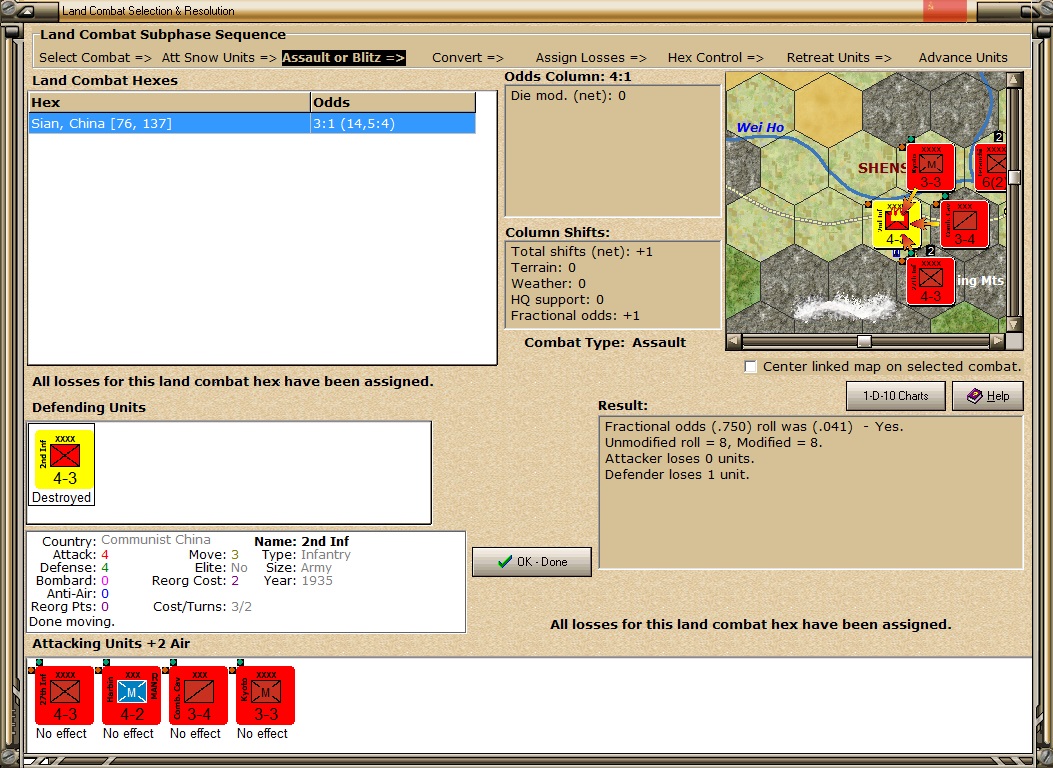Click the 27th Inf 4-3 attacking unit
This screenshot has height=768, width=1053.
(64, 695)
